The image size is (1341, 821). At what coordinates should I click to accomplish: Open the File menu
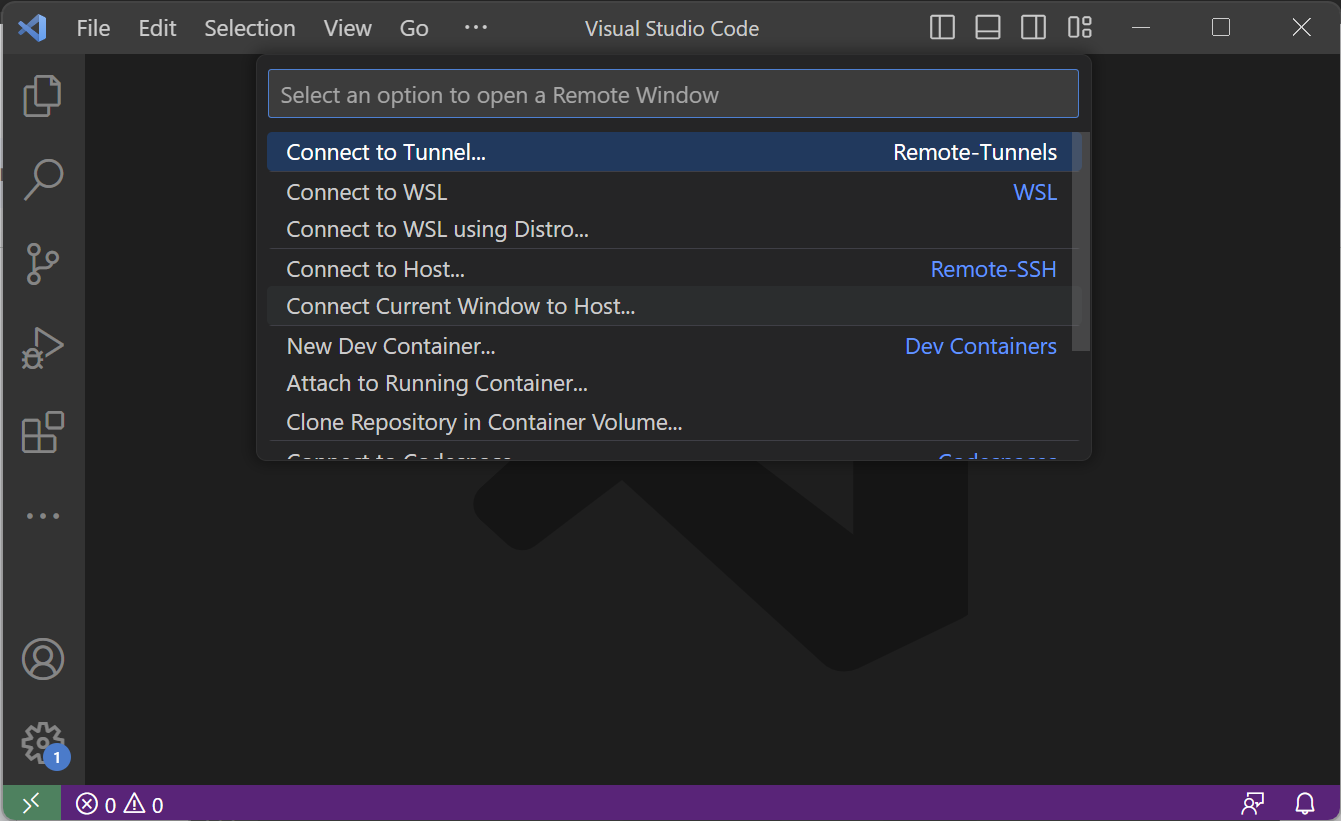tap(93, 28)
